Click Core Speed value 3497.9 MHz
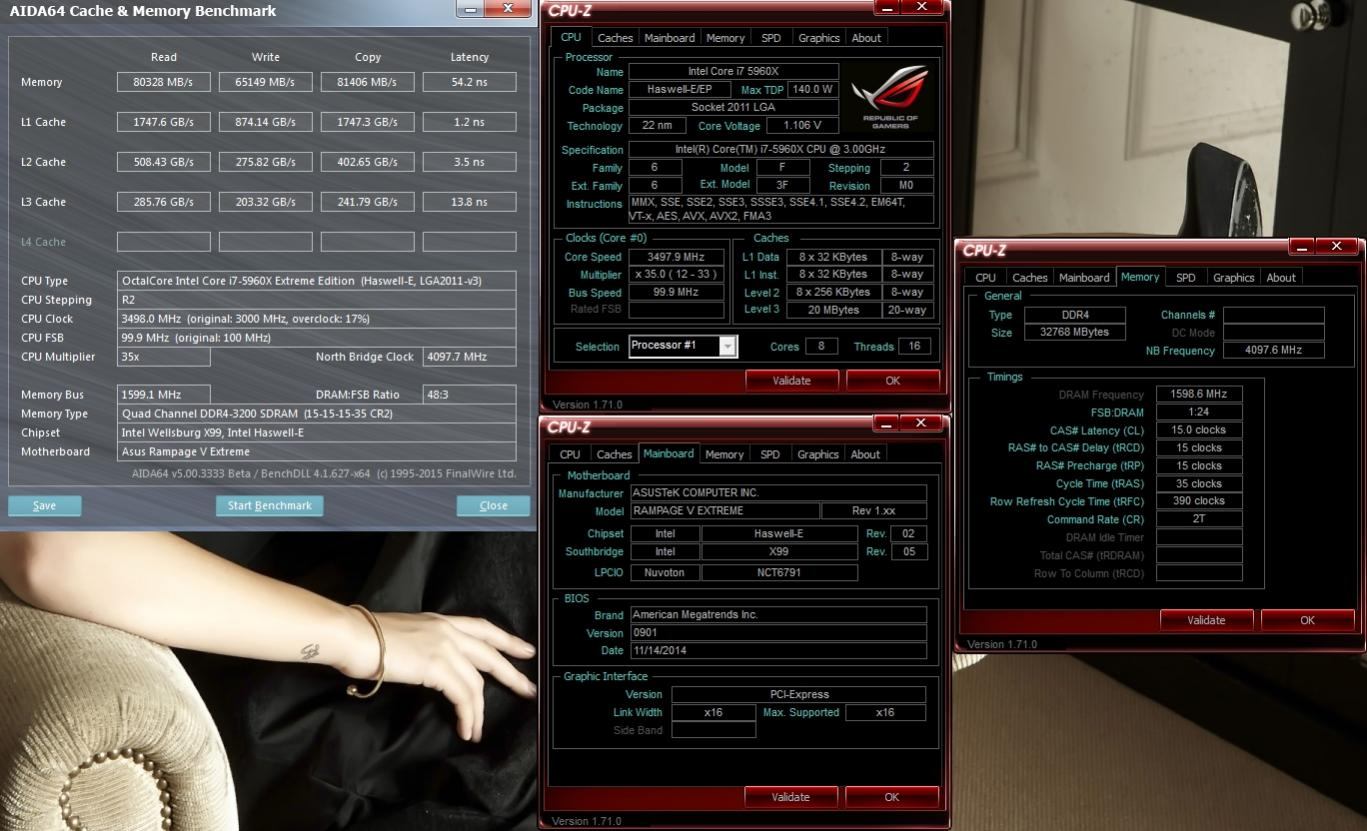The height and width of the screenshot is (831, 1367). tap(676, 257)
